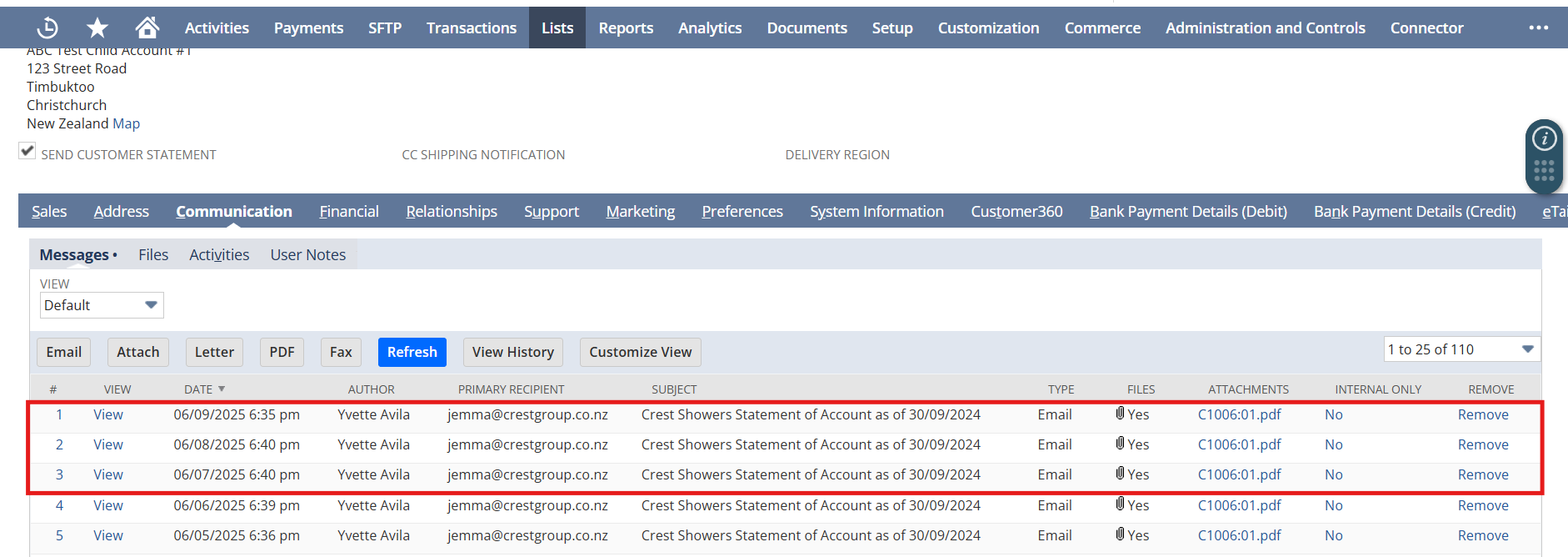Click the Date column sort arrow

click(x=222, y=389)
